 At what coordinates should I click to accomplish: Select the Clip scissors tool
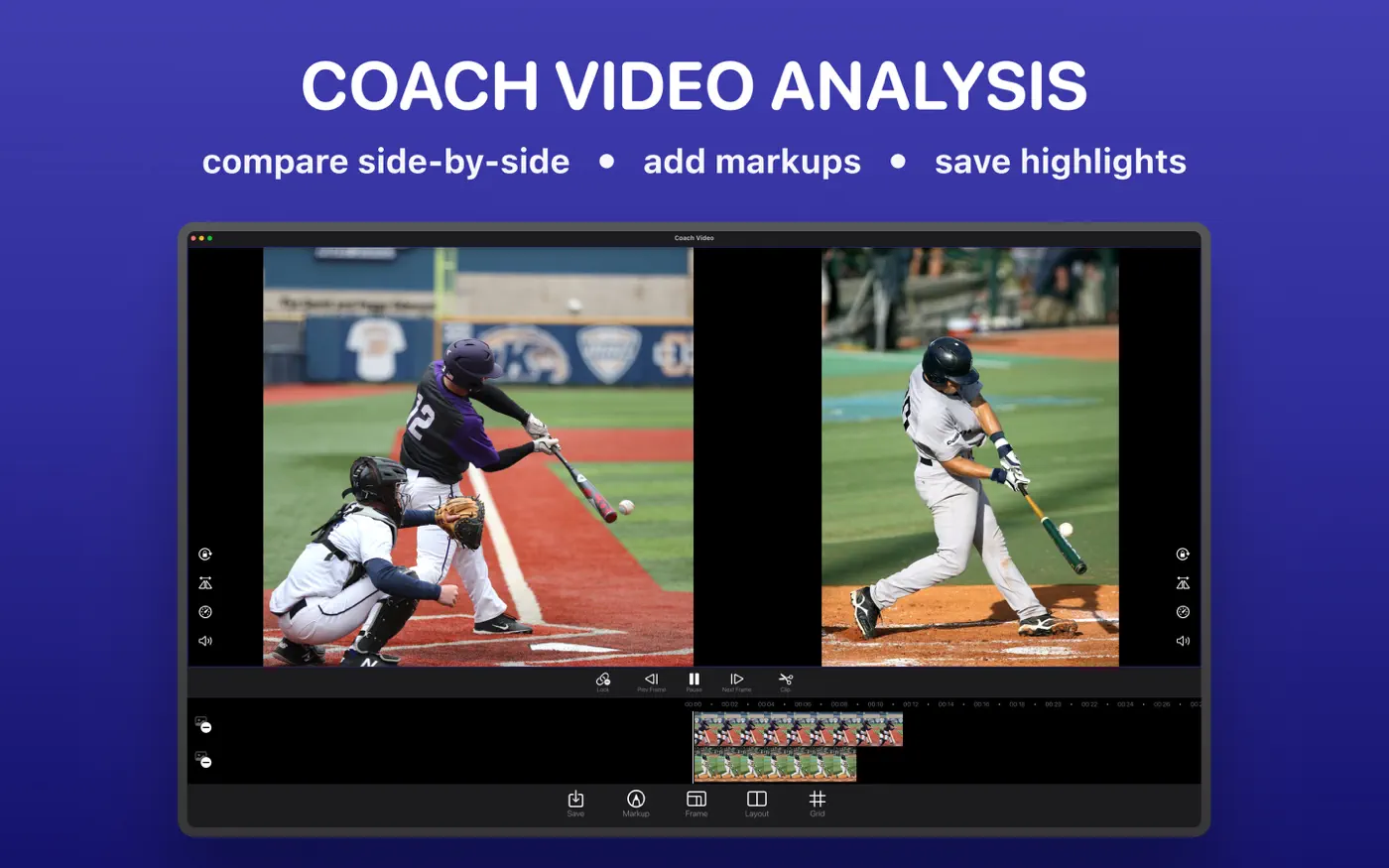[x=786, y=682]
